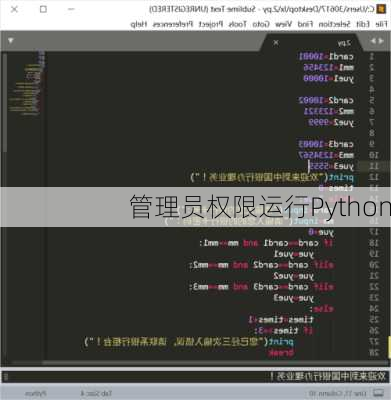391x400 pixels.
Task: Open the Project menu
Action: click(x=210, y=24)
